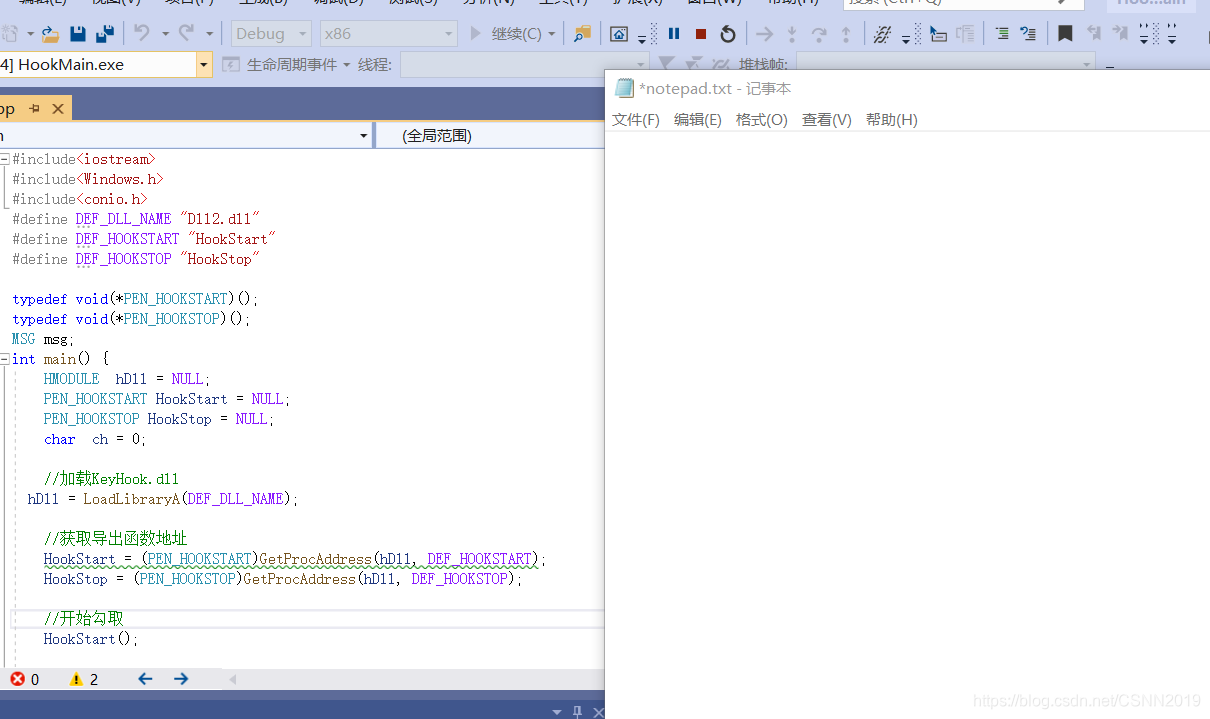Redo the last undone action
This screenshot has width=1210, height=719.
[186, 34]
